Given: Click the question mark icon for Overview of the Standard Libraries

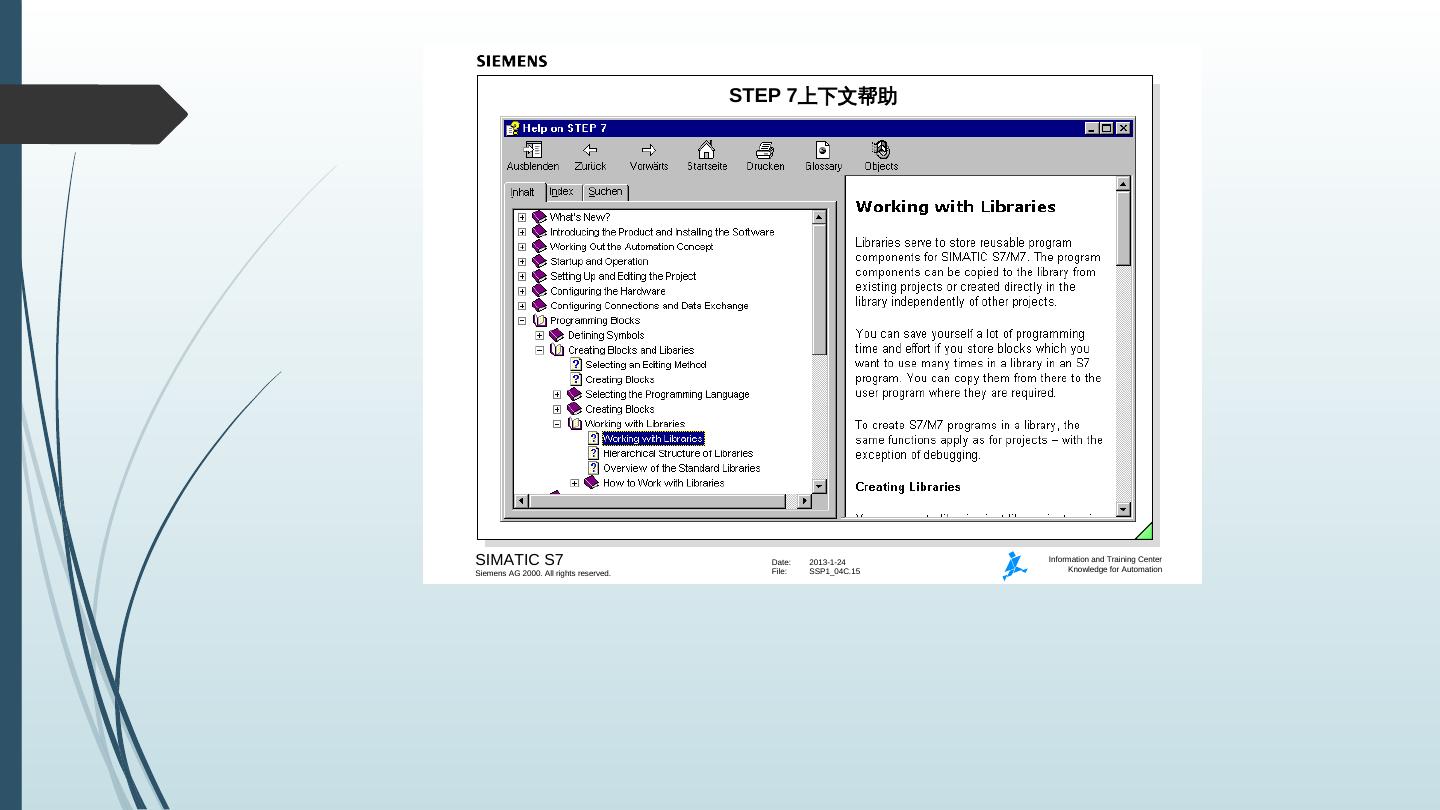Looking at the screenshot, I should [593, 468].
